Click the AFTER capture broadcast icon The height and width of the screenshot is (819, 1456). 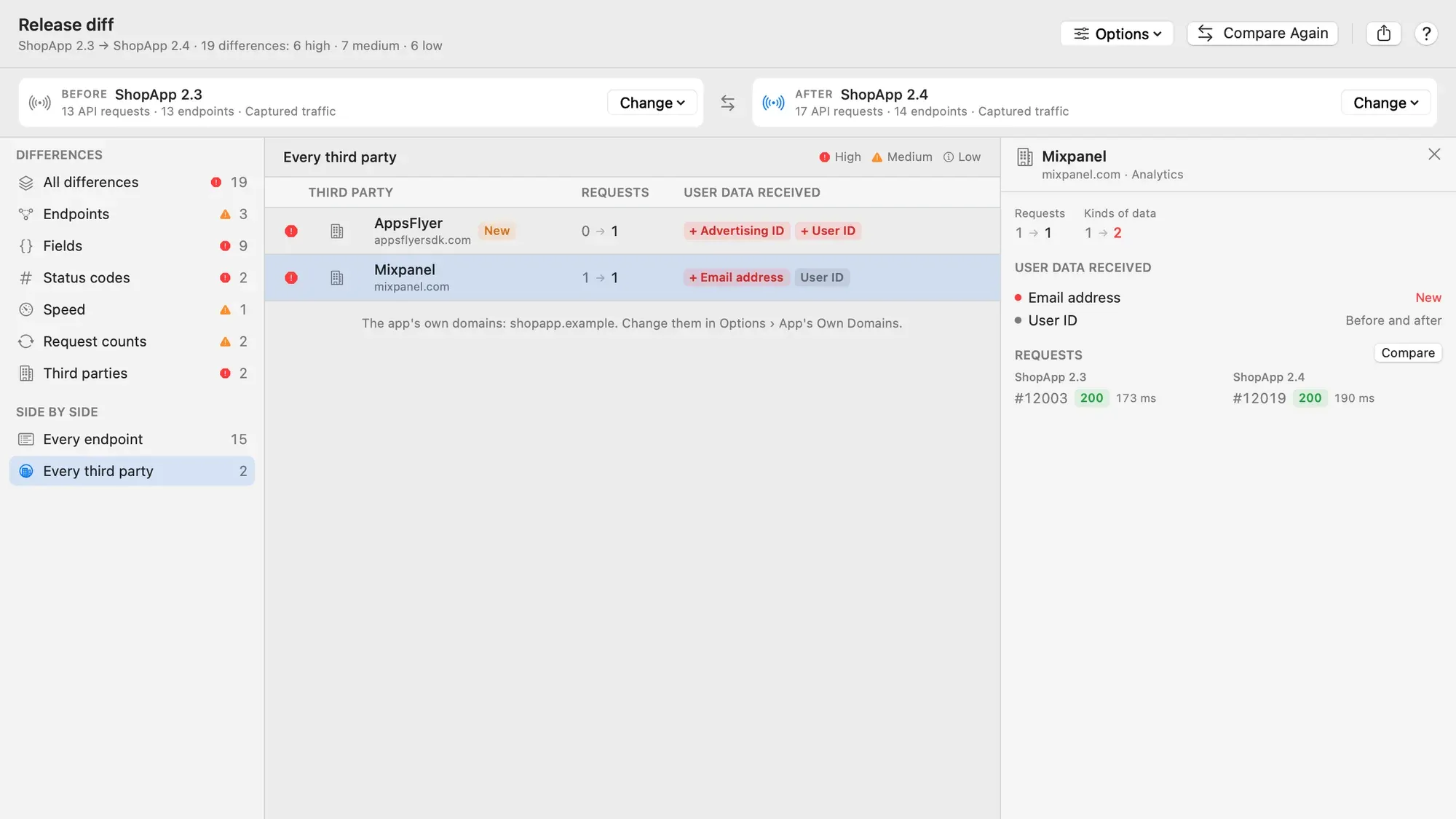click(x=773, y=103)
